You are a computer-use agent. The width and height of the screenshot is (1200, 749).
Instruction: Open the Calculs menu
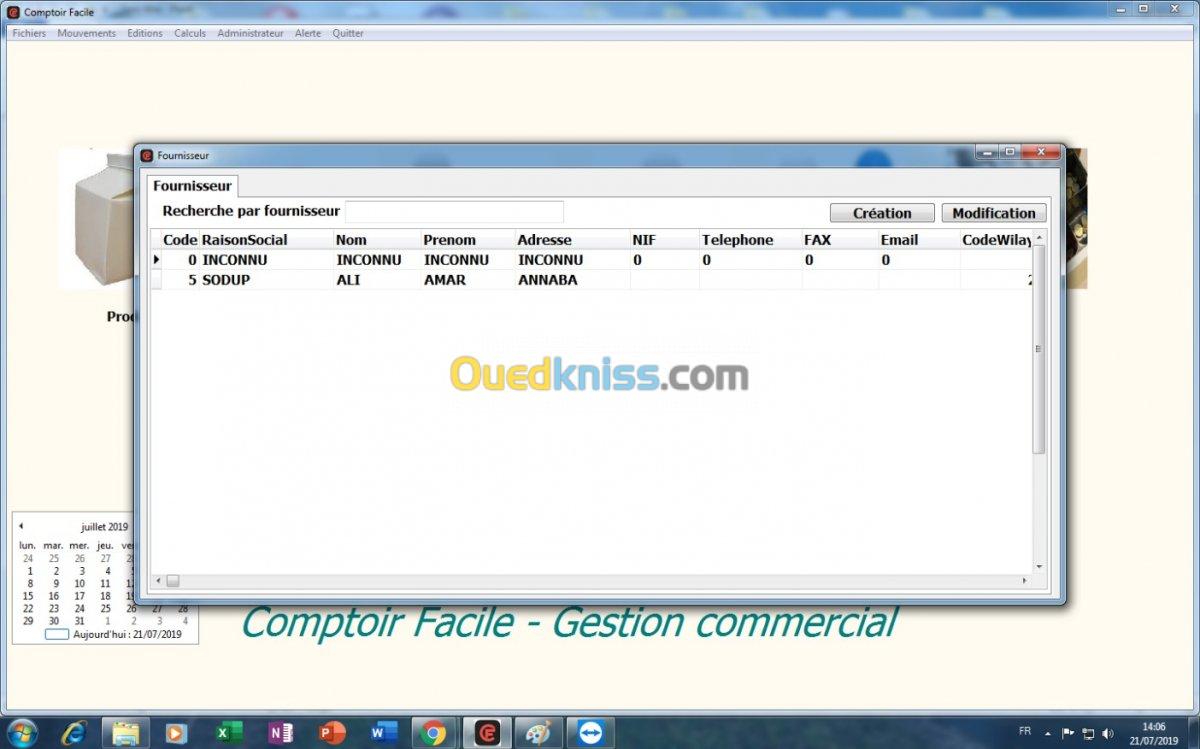pos(190,33)
